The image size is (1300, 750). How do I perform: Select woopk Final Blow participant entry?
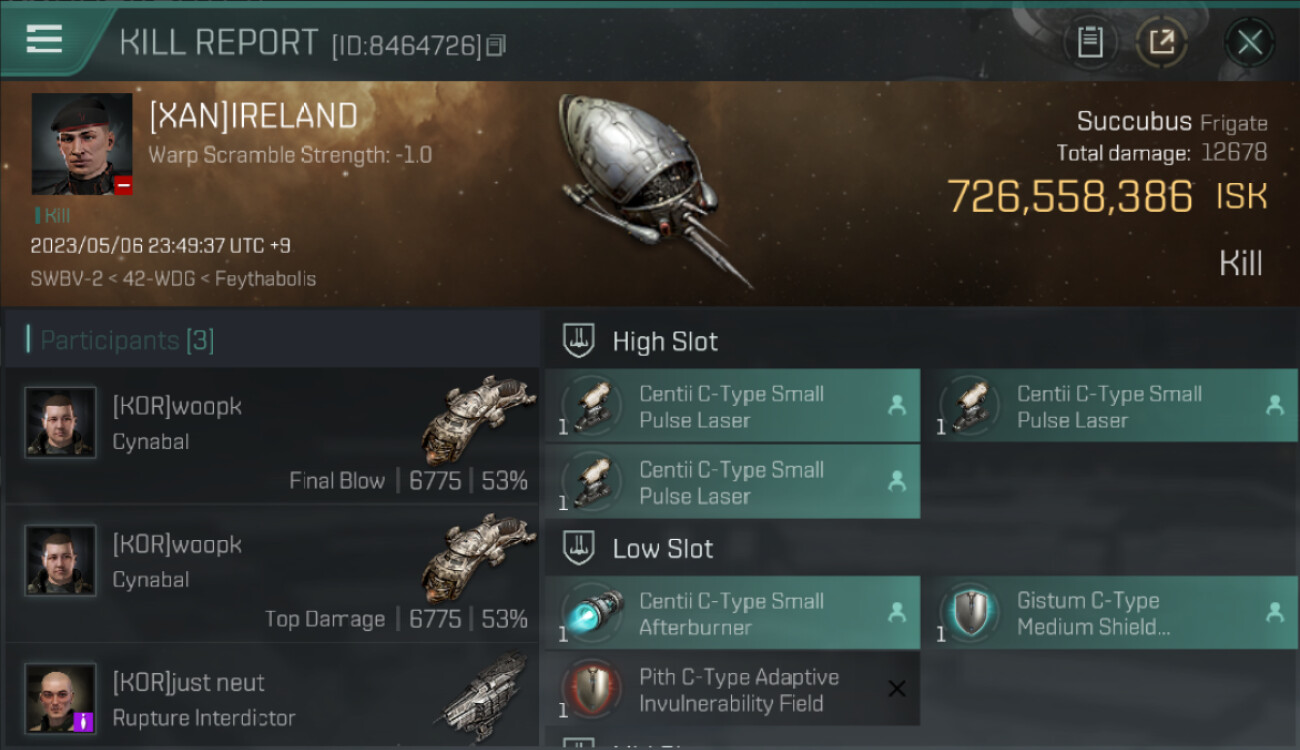coord(272,435)
